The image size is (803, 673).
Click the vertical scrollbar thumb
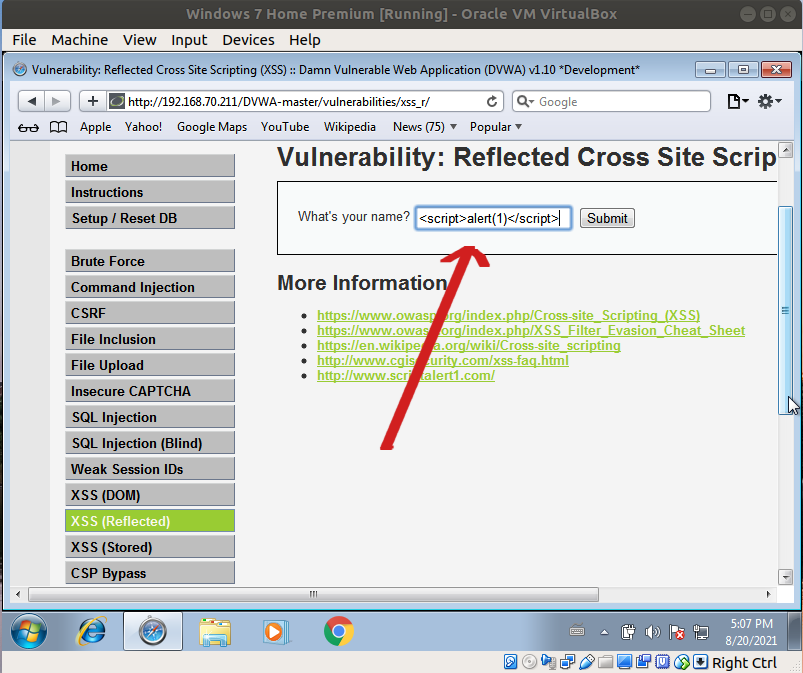coord(785,310)
